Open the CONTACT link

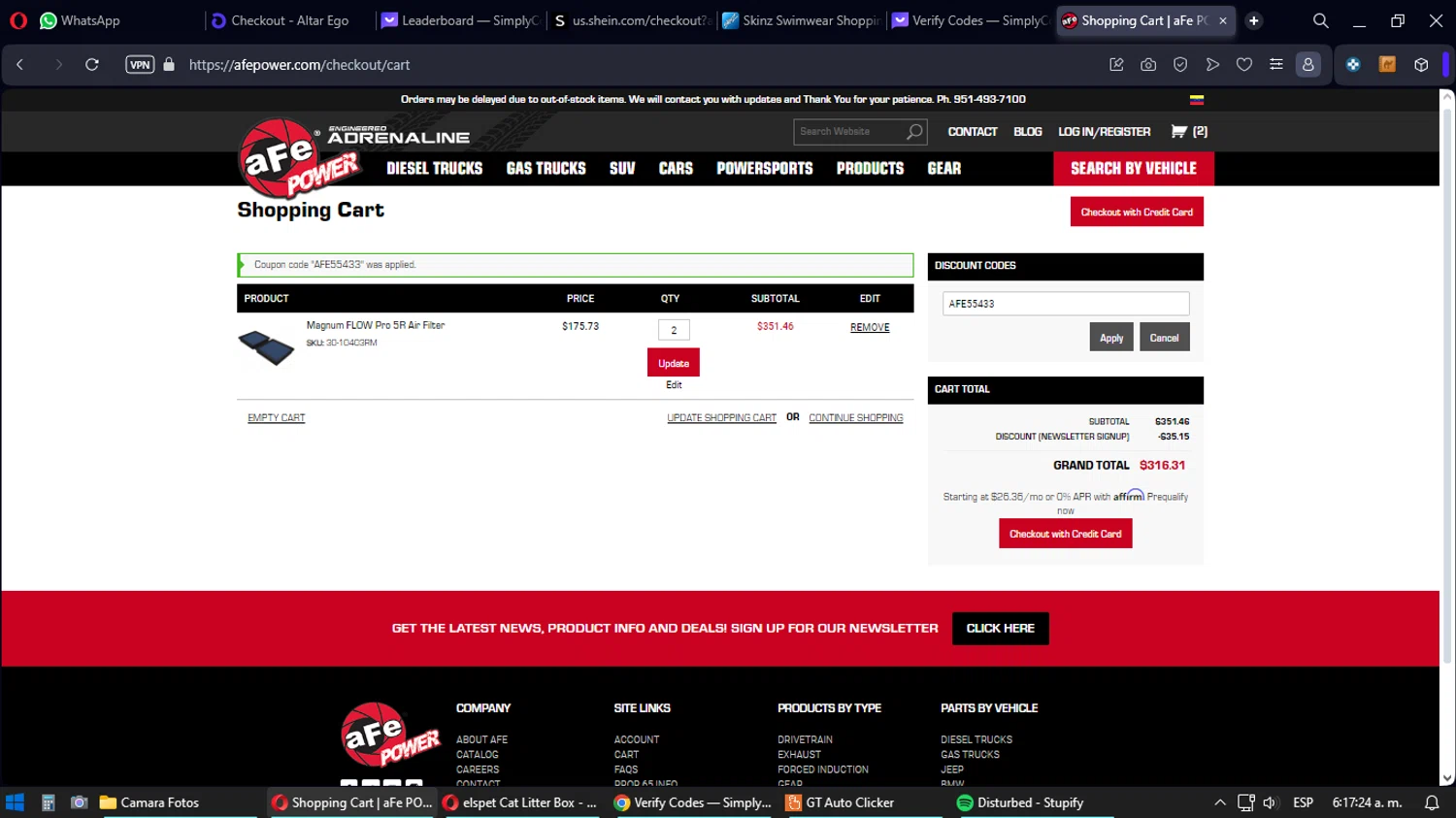pyautogui.click(x=973, y=132)
